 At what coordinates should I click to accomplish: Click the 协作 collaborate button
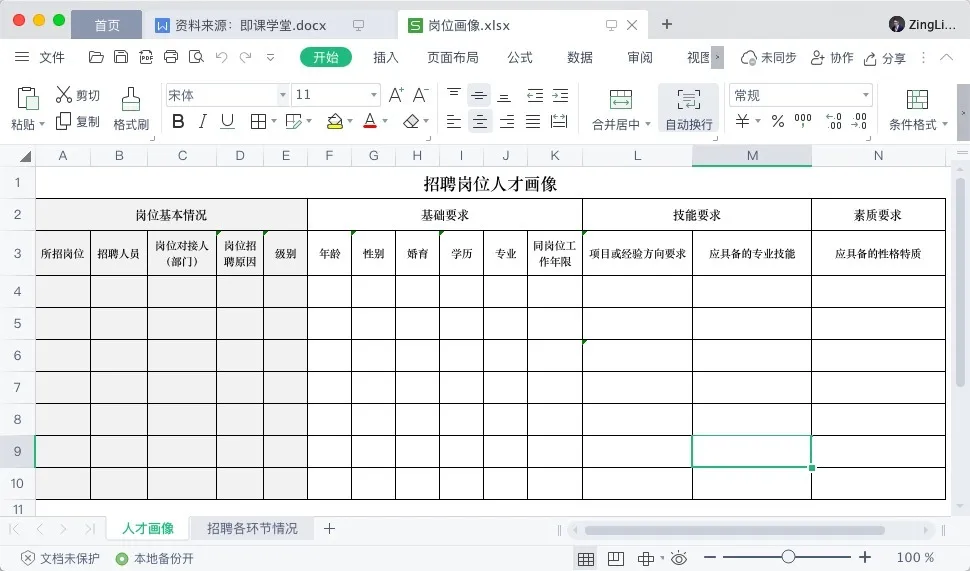(x=831, y=58)
